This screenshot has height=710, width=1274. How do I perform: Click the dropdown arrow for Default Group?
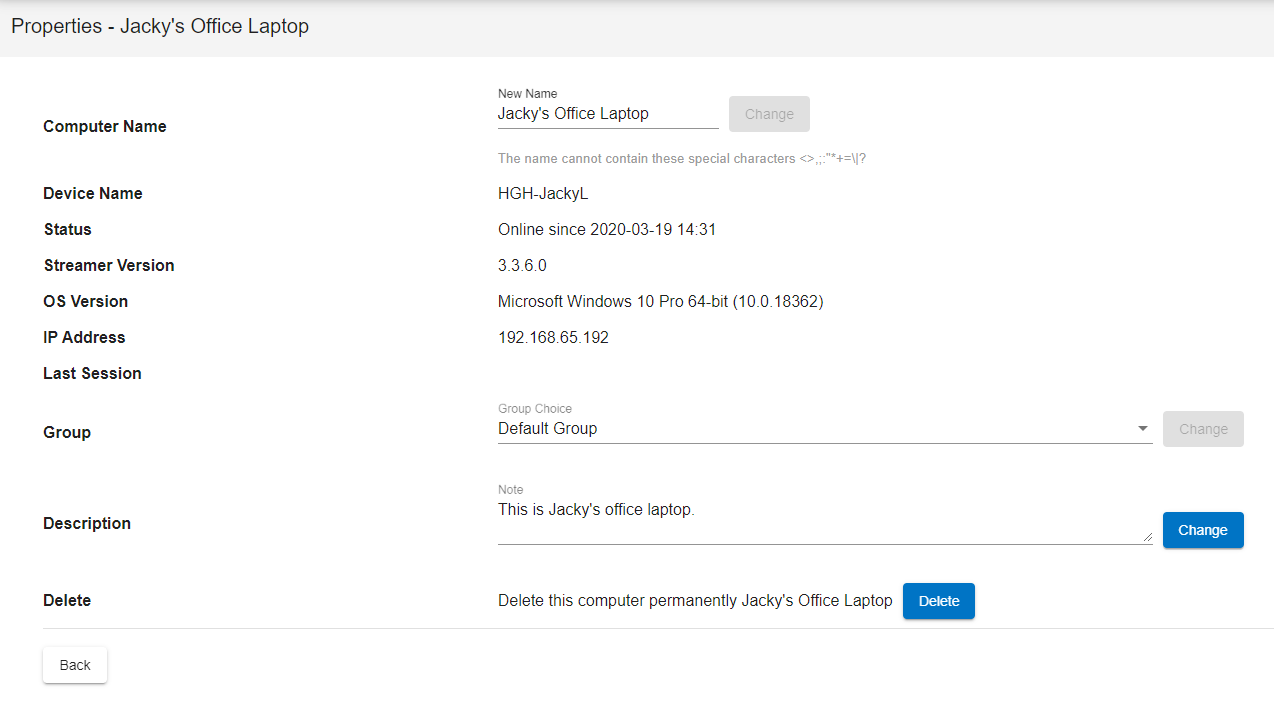point(1143,429)
